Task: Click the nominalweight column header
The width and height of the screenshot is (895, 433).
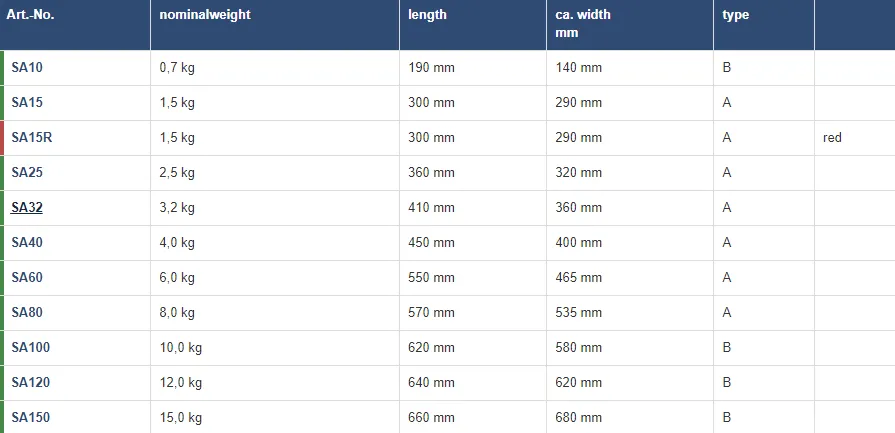Action: click(x=205, y=15)
